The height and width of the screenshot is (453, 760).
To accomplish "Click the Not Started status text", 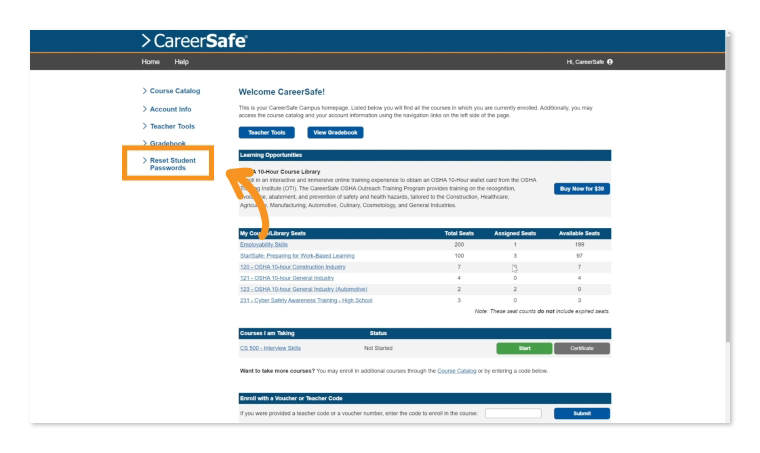I will point(378,348).
